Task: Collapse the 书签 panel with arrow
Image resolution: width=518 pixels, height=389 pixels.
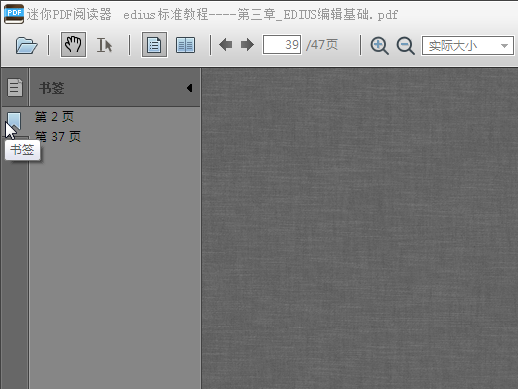Action: [189, 88]
